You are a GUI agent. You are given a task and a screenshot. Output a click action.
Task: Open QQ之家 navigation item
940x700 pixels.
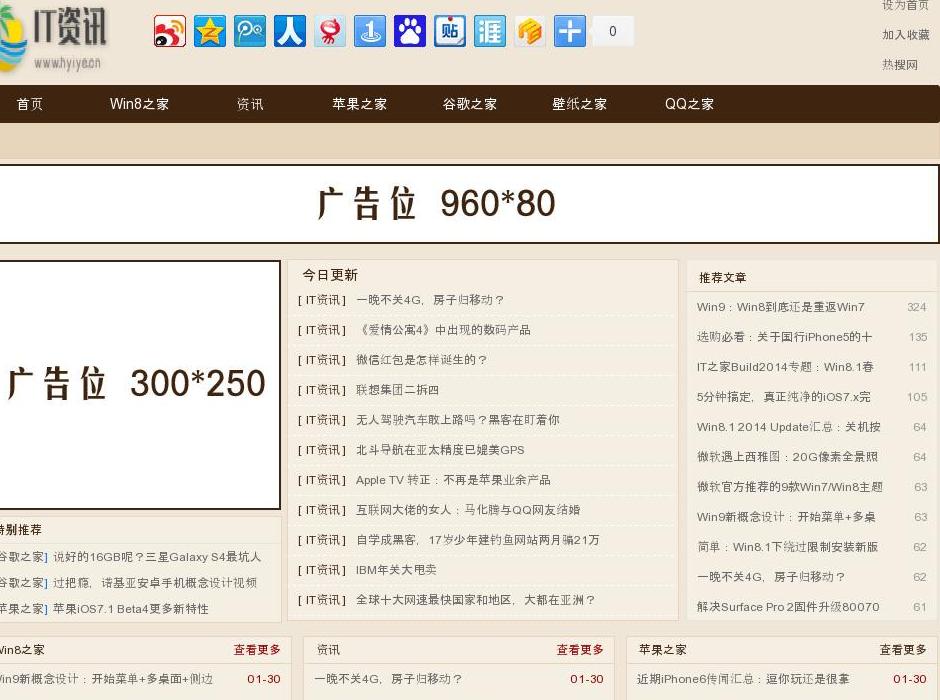689,104
